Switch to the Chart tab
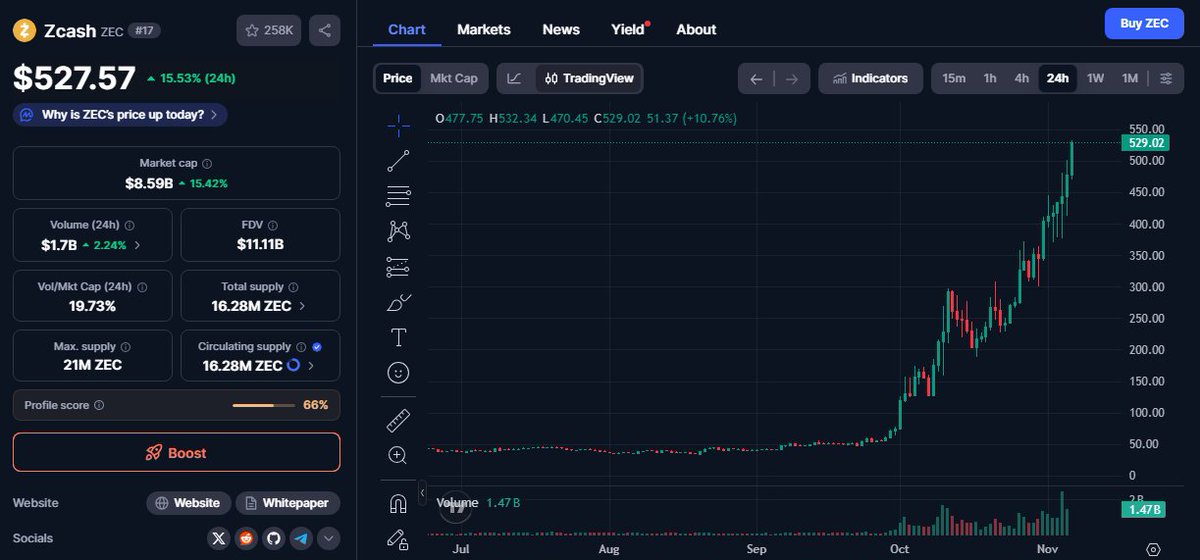The width and height of the screenshot is (1200, 560). coord(407,29)
